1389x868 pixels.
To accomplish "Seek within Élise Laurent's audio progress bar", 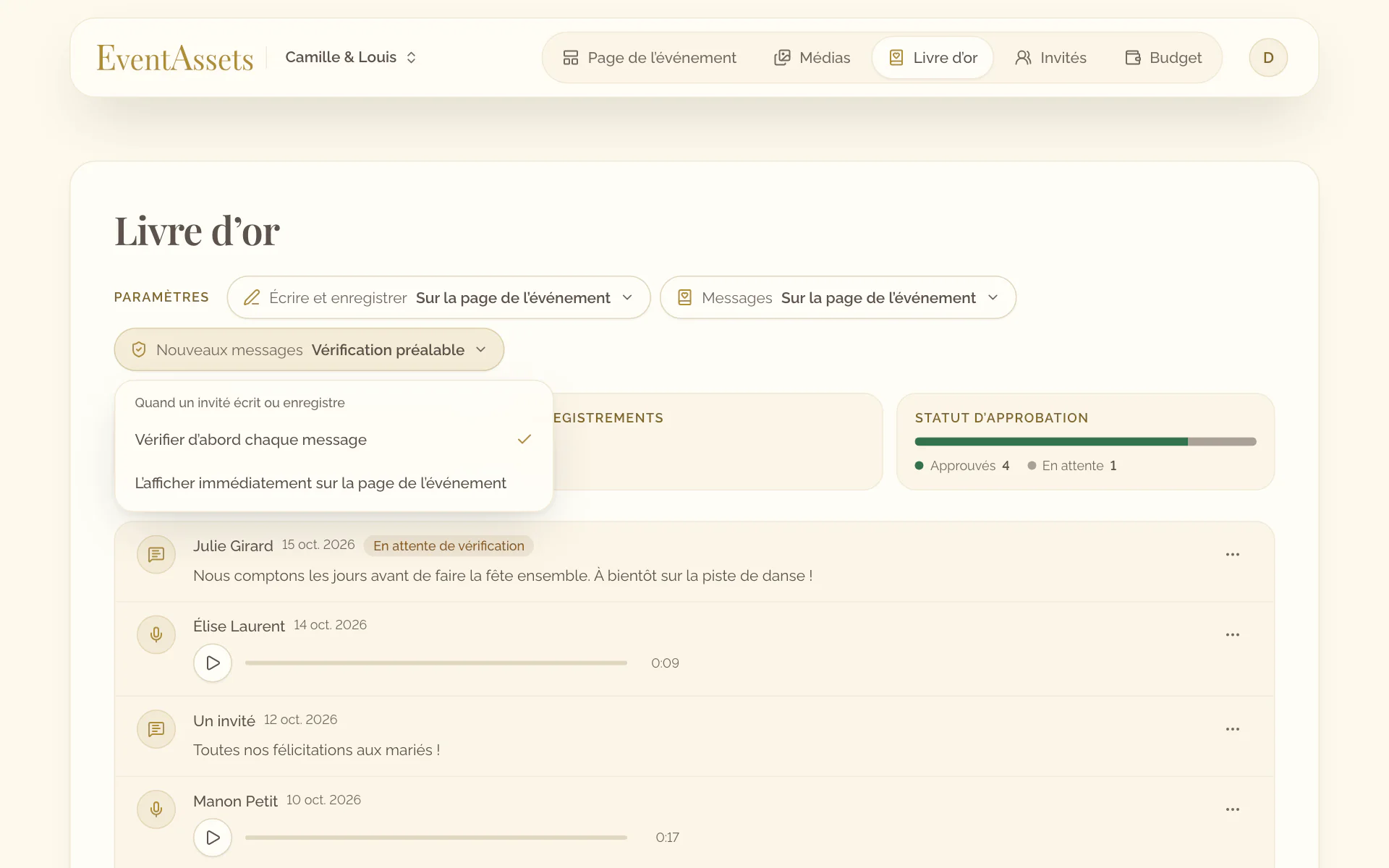I will (436, 663).
